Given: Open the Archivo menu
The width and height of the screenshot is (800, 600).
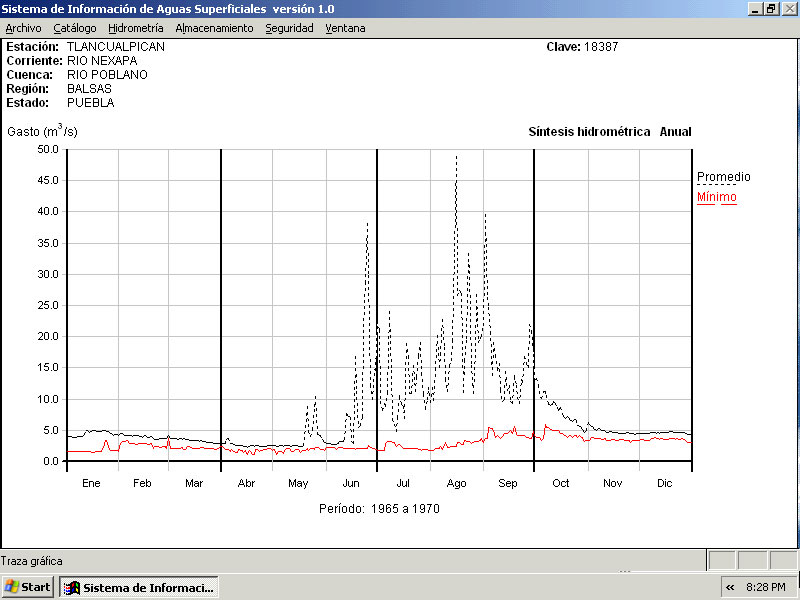Looking at the screenshot, I should click(x=24, y=28).
